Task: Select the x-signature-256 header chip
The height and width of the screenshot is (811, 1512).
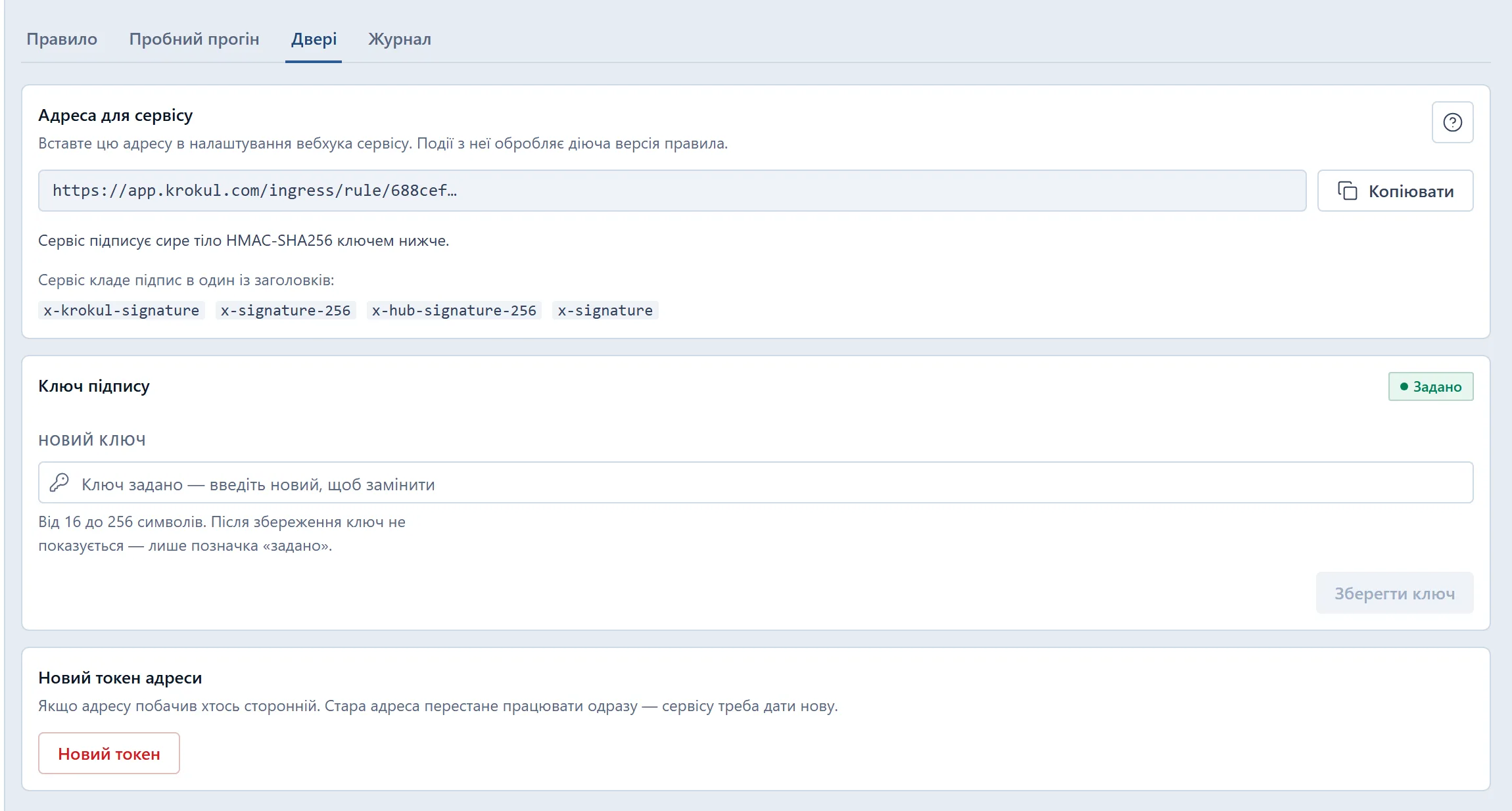Action: [x=286, y=310]
